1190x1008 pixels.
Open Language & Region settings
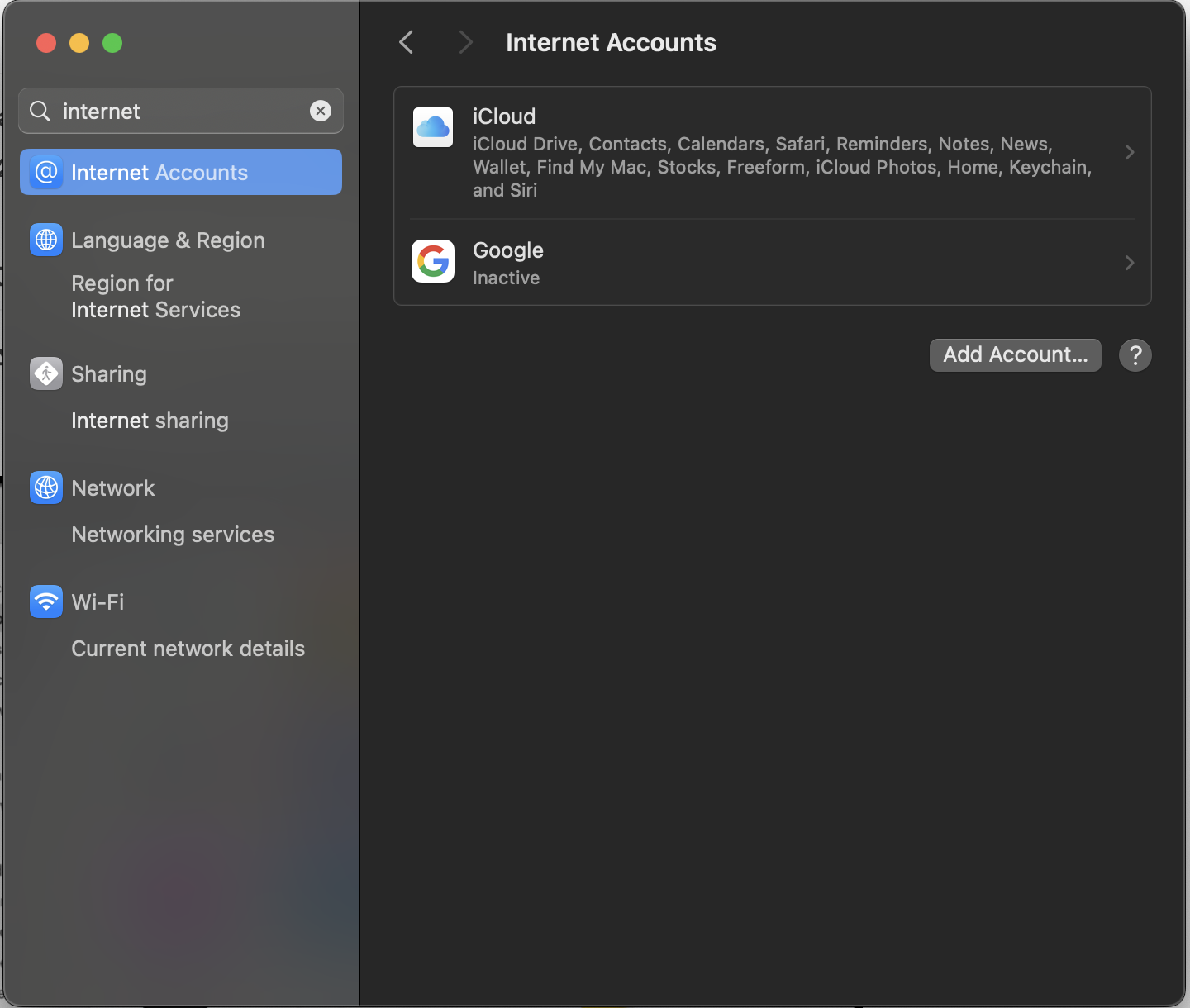tap(168, 240)
